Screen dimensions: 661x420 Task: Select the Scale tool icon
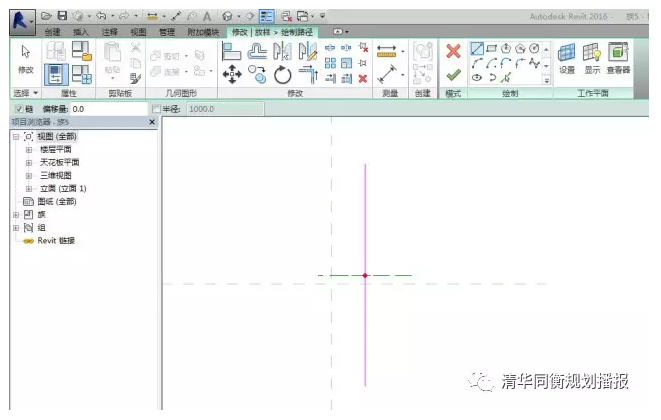347,63
